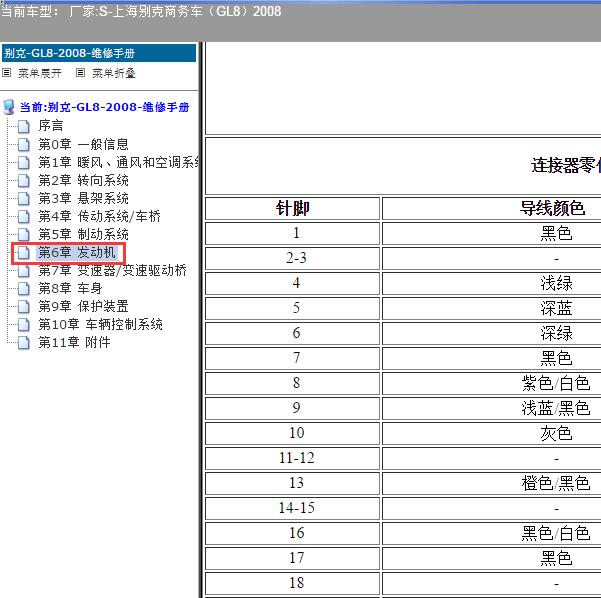Click the 针脚 column header
The image size is (601, 598).
292,209
